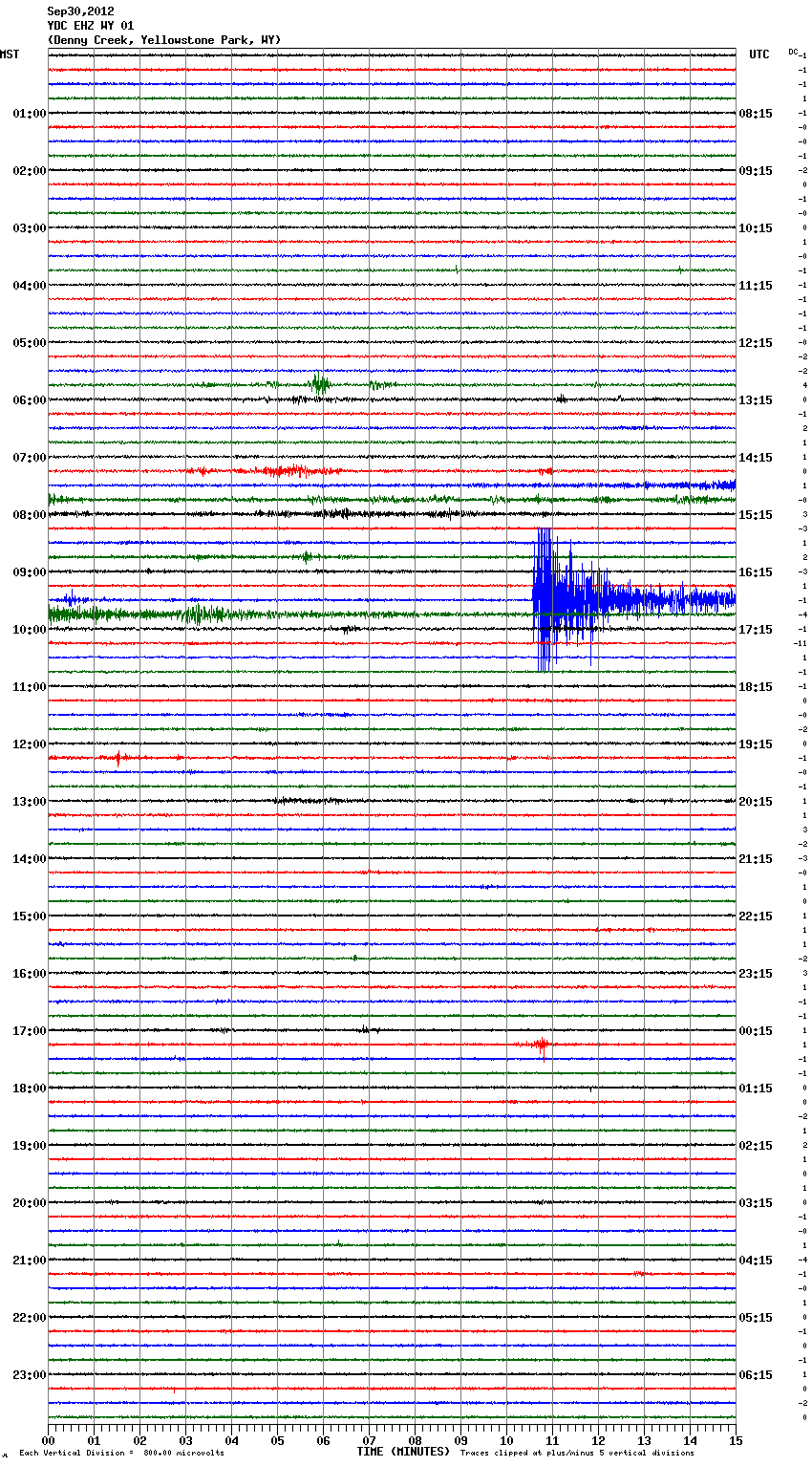Click the 21:15 UTC time label
This screenshot has height=1466, width=812.
pos(756,859)
